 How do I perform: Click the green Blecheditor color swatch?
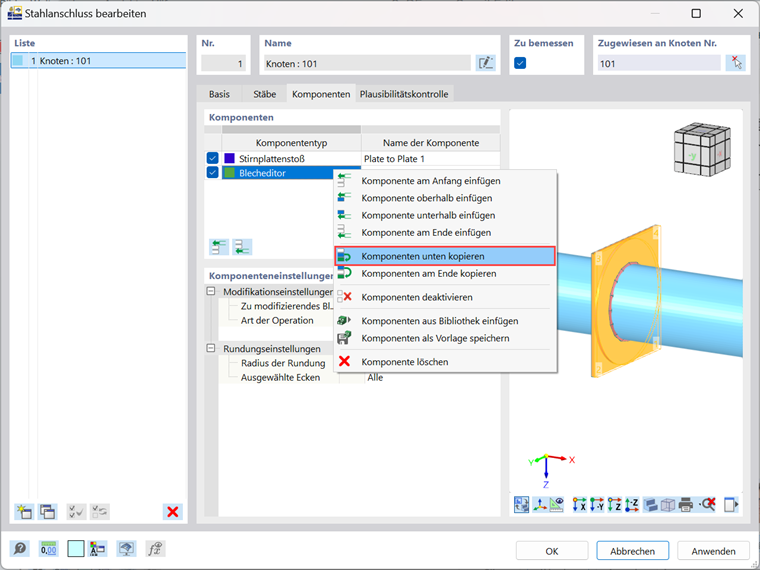(x=230, y=173)
